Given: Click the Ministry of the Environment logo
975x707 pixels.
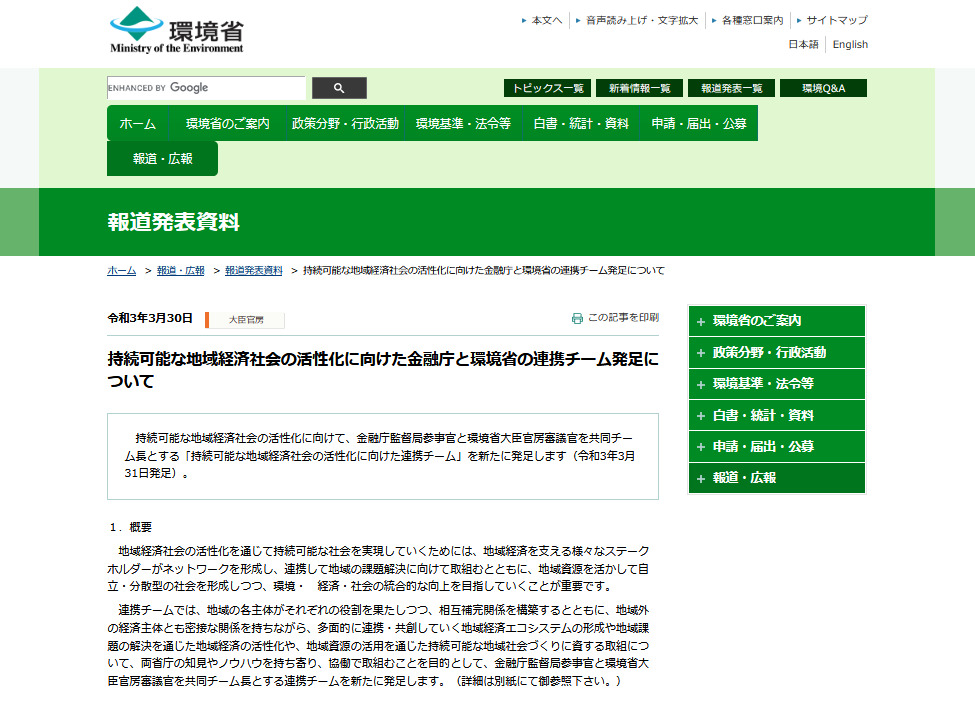Looking at the screenshot, I should tap(177, 30).
